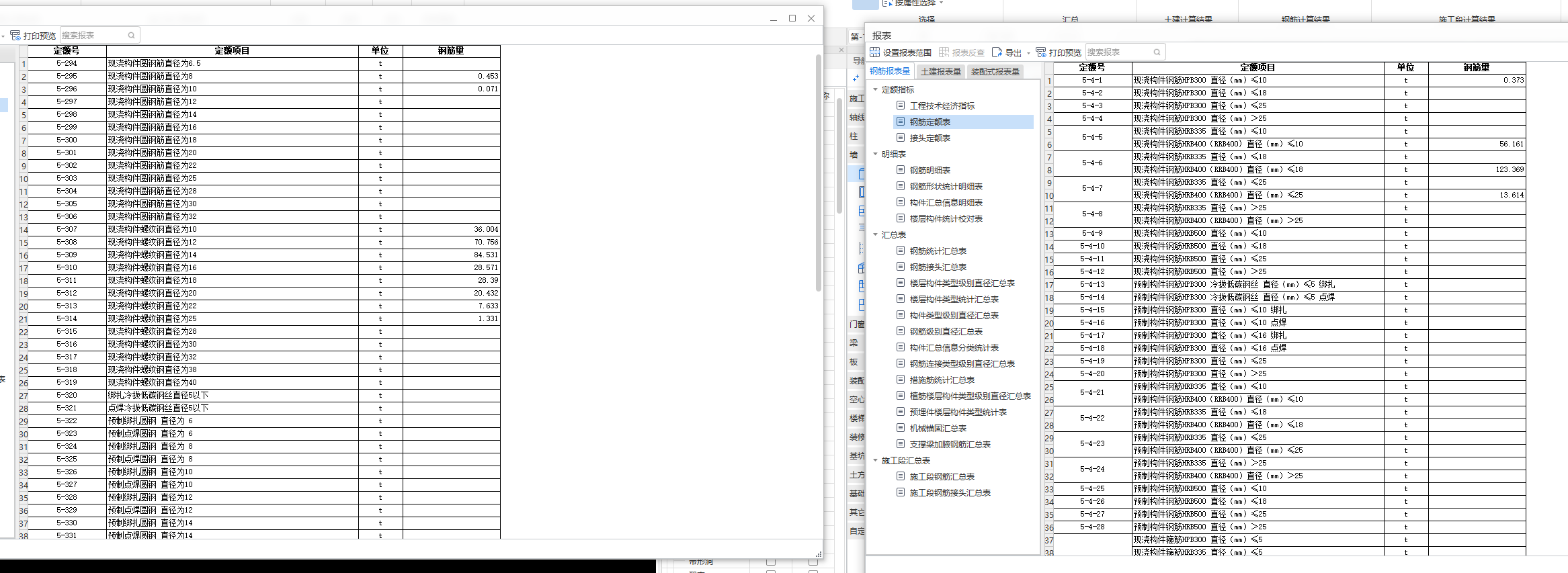Click the list icon beside 机械锚固汇总表
The image size is (1568, 573).
point(901,428)
